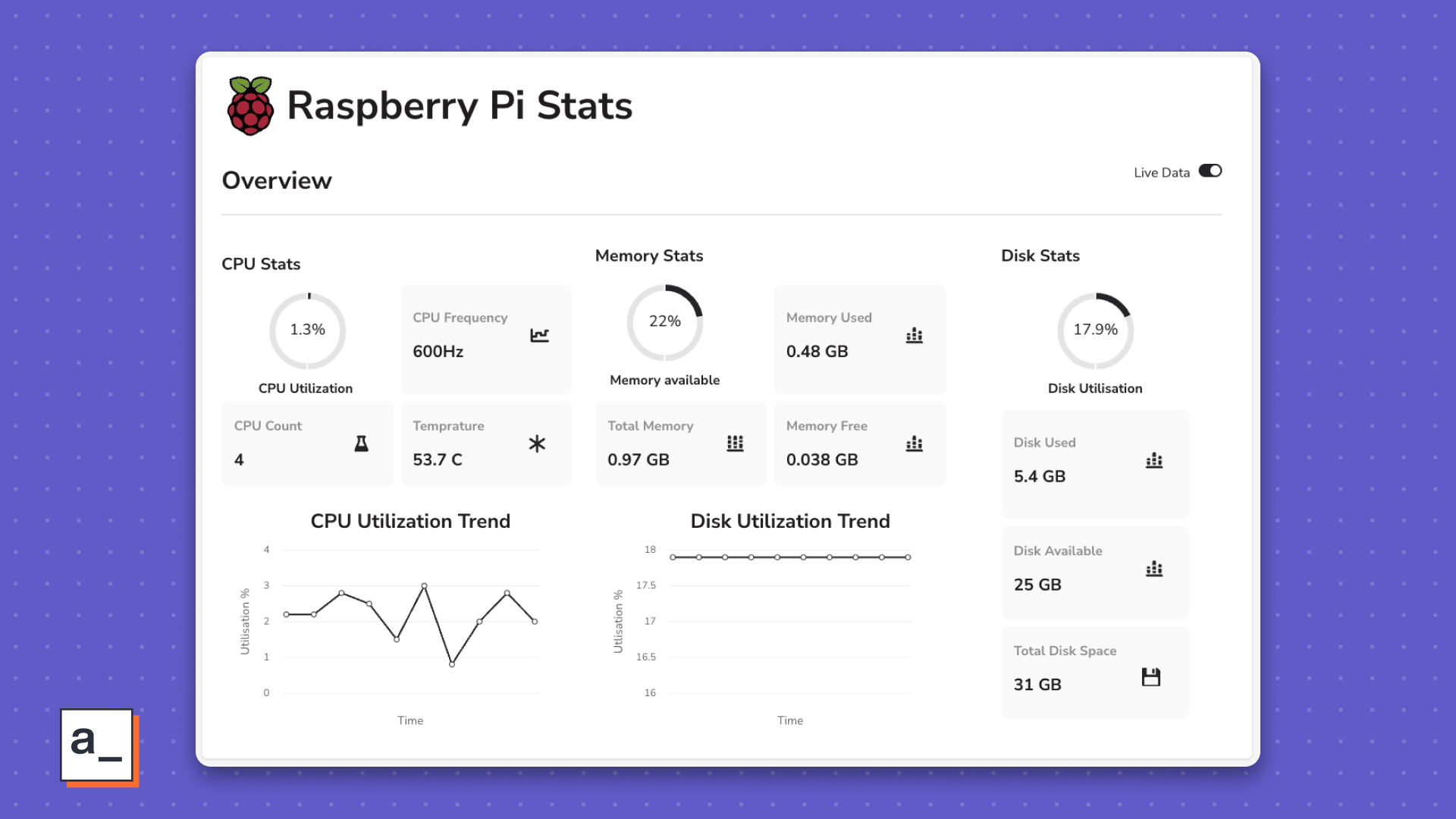1456x819 pixels.
Task: Click the Disk Available bar chart icon
Action: pos(1153,568)
